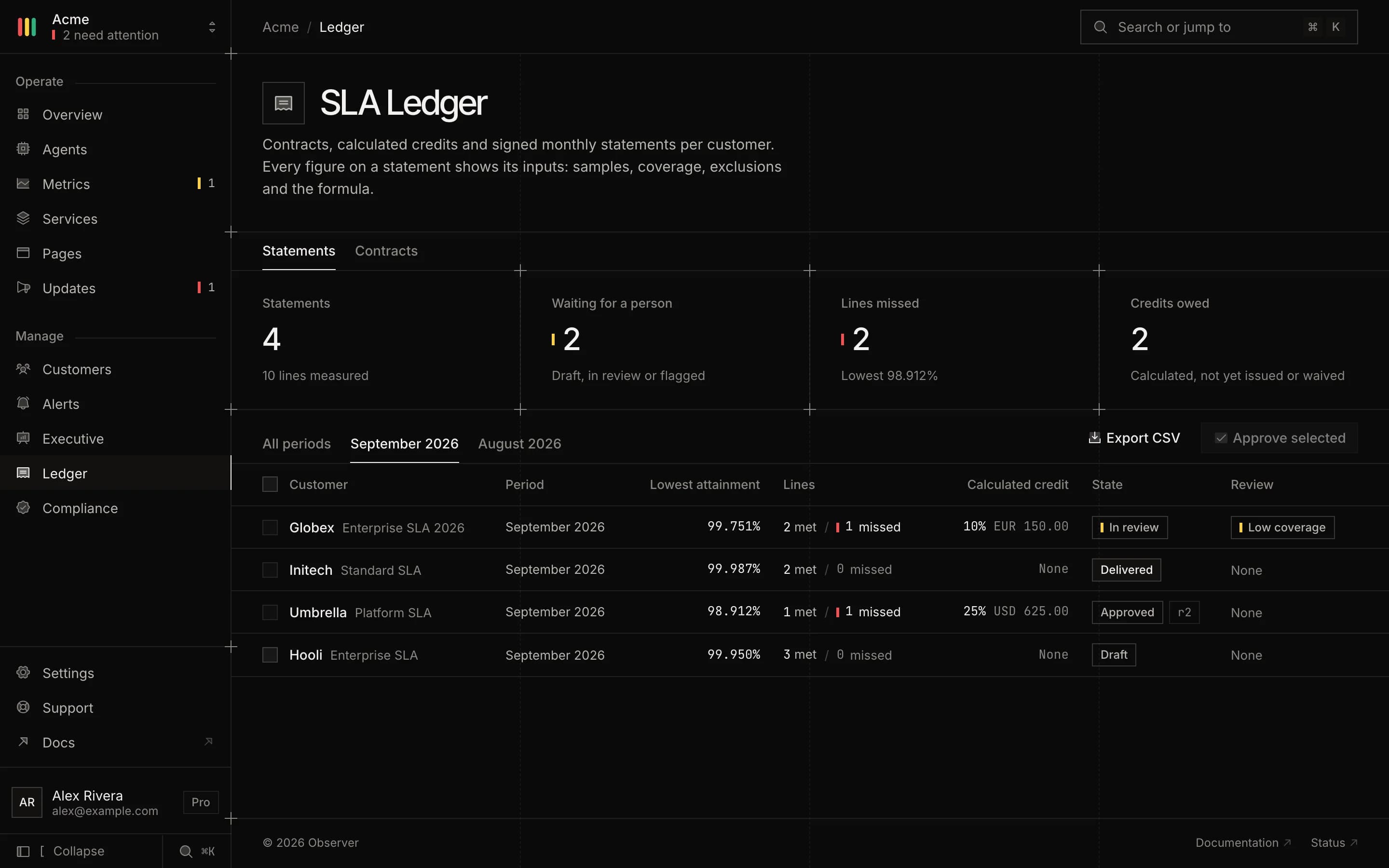The image size is (1389, 868).
Task: Click the Support lifebuoy icon
Action: pyautogui.click(x=23, y=707)
